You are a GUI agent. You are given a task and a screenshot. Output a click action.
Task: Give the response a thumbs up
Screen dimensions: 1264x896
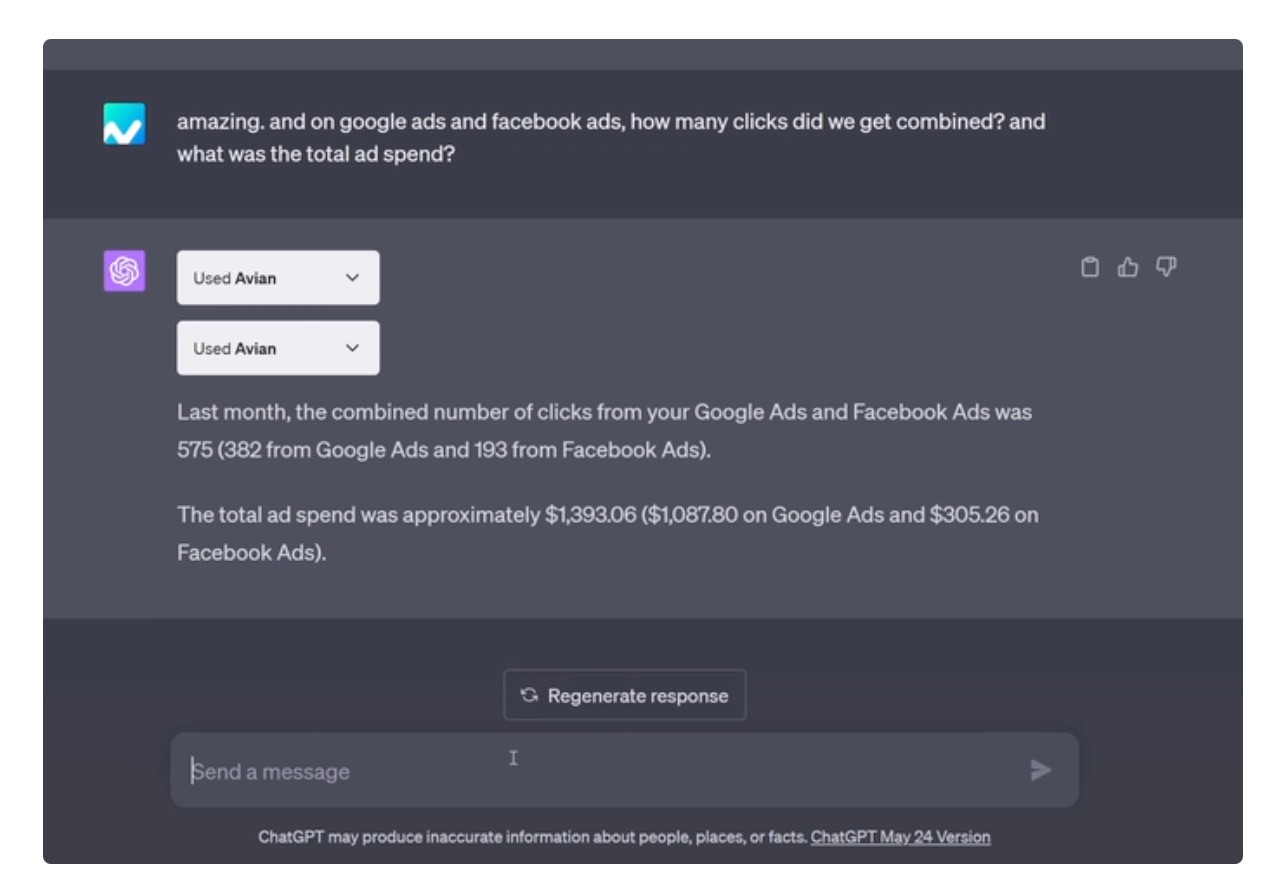coord(1128,267)
